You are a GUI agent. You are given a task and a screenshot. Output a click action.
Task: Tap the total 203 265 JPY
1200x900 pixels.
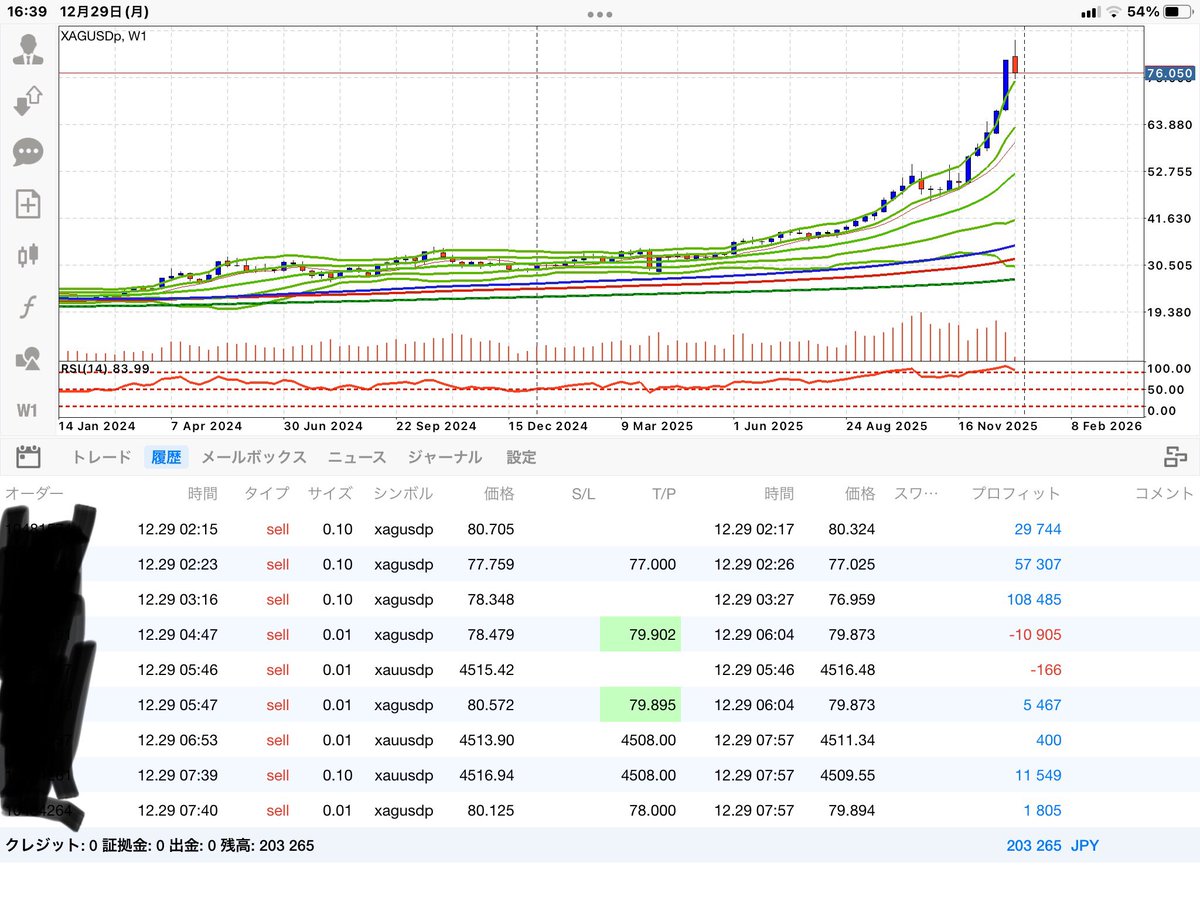tap(1053, 845)
